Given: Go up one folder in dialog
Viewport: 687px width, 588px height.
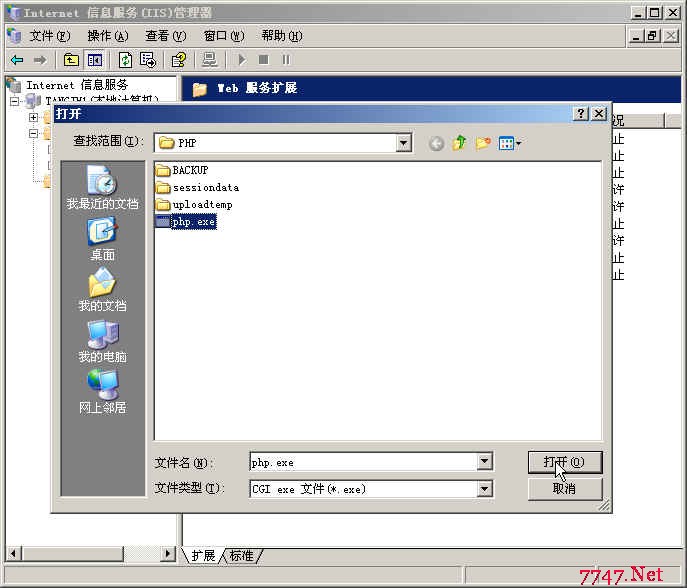Looking at the screenshot, I should pos(459,143).
